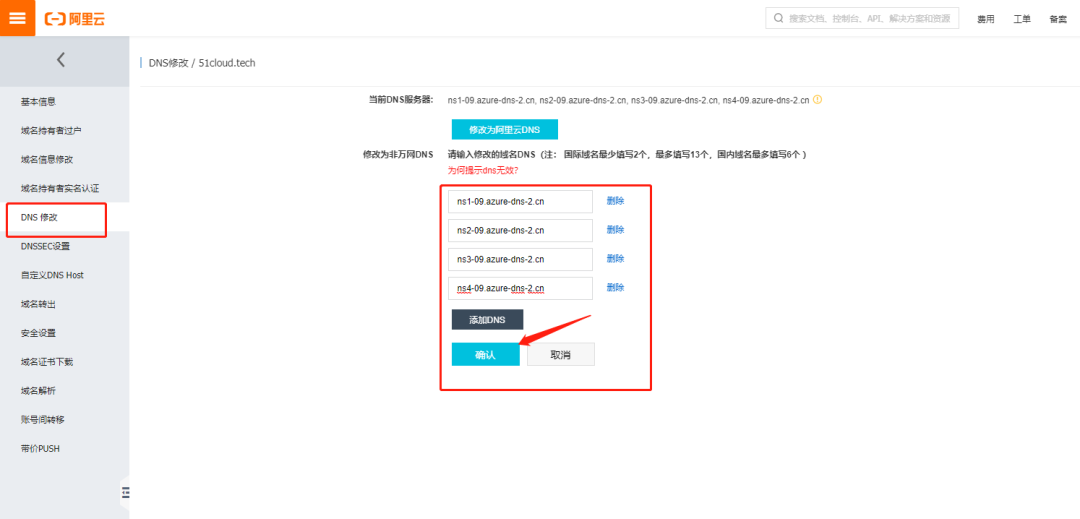Focus the top search box

pyautogui.click(x=862, y=19)
